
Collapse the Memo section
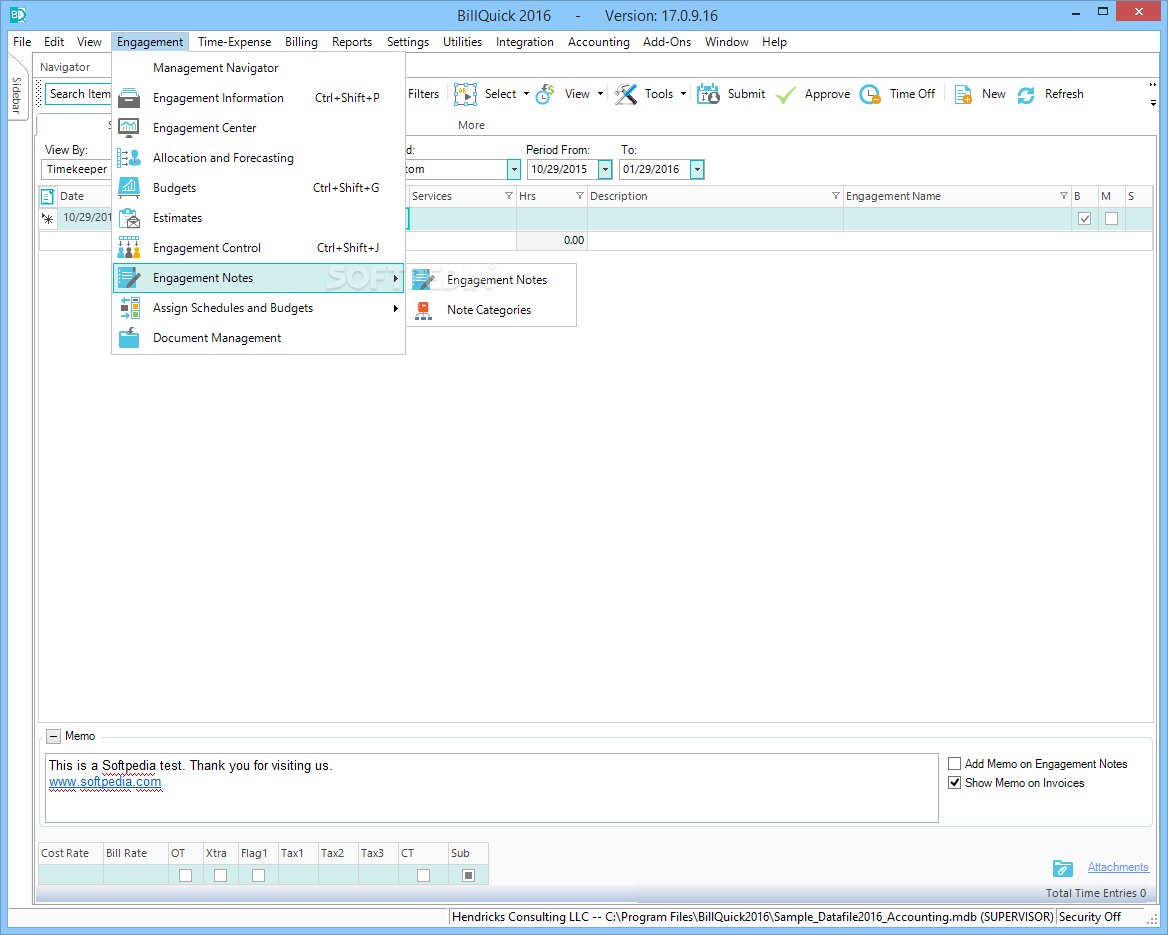point(53,737)
